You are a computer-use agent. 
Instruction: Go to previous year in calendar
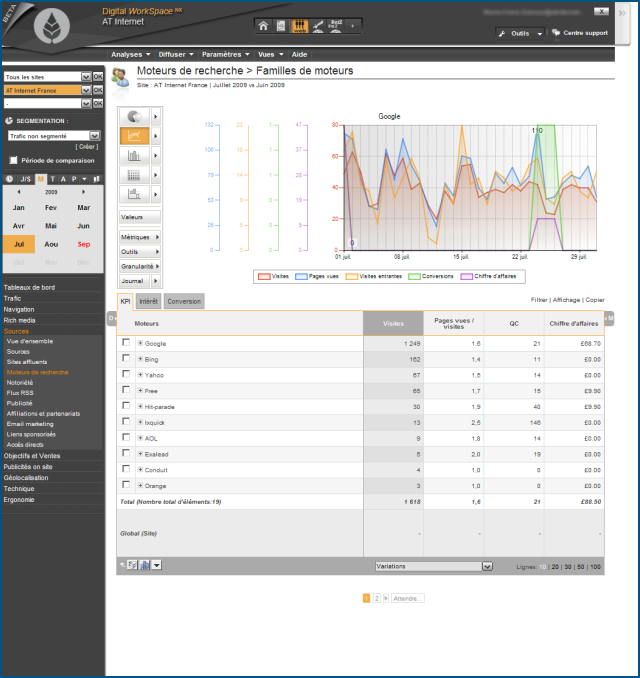click(19, 192)
